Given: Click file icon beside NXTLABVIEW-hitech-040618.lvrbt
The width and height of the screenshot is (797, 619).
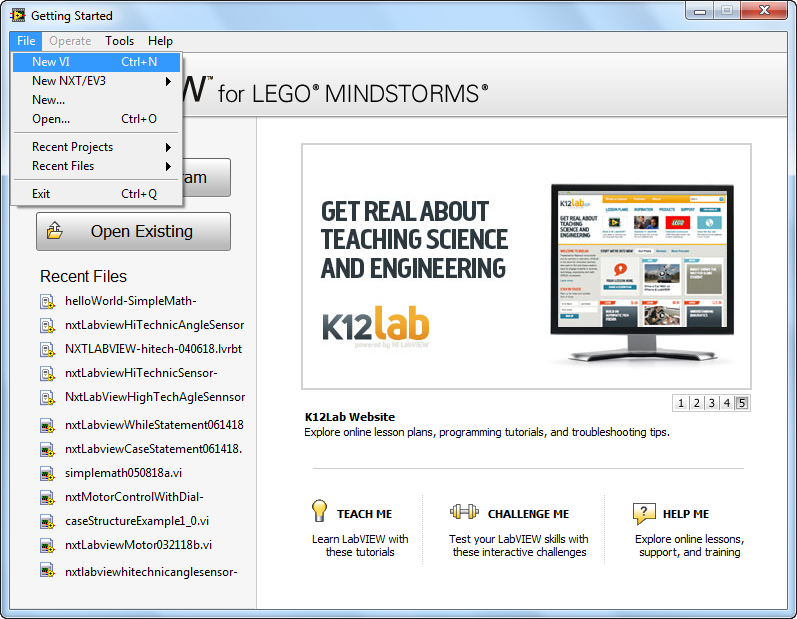Looking at the screenshot, I should coord(47,350).
